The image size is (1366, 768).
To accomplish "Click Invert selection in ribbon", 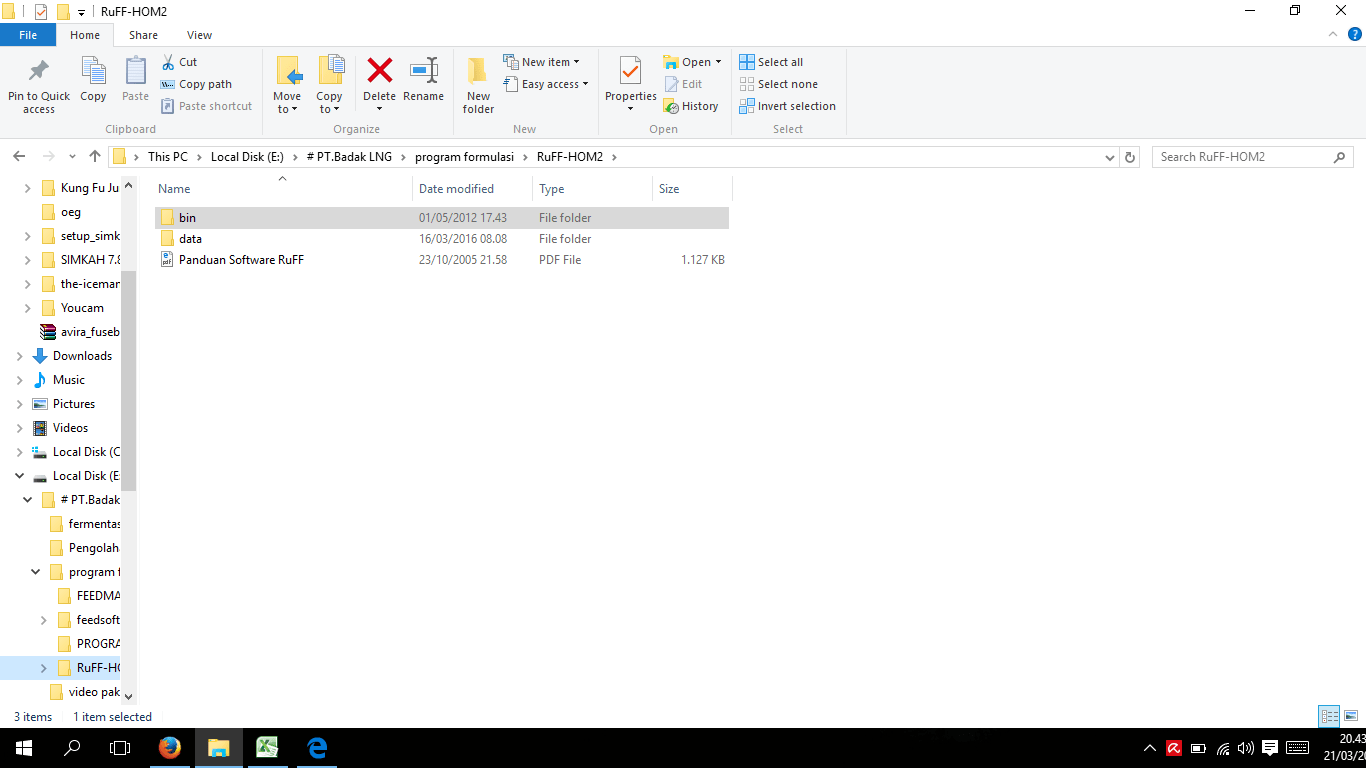I will point(787,106).
